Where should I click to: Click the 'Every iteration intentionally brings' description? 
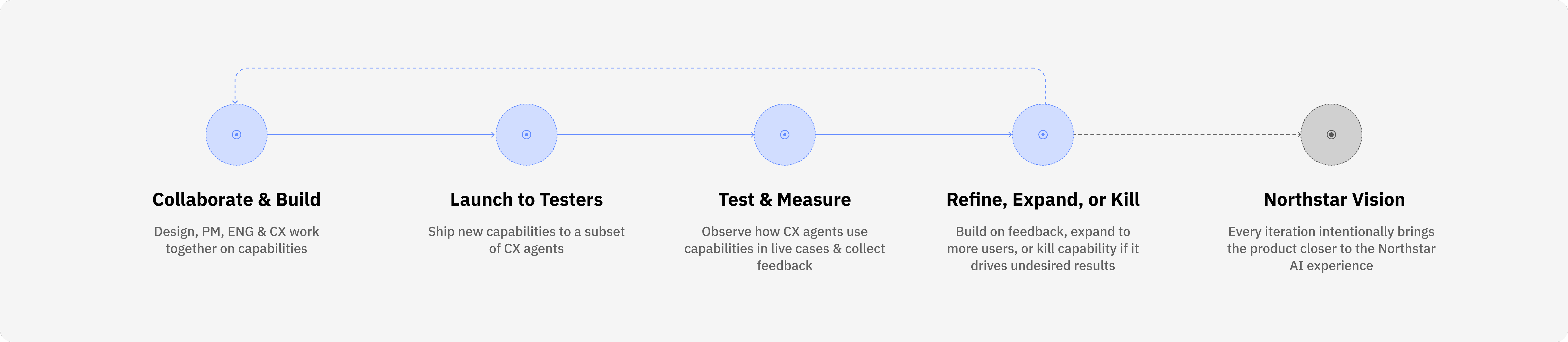pos(1331,248)
